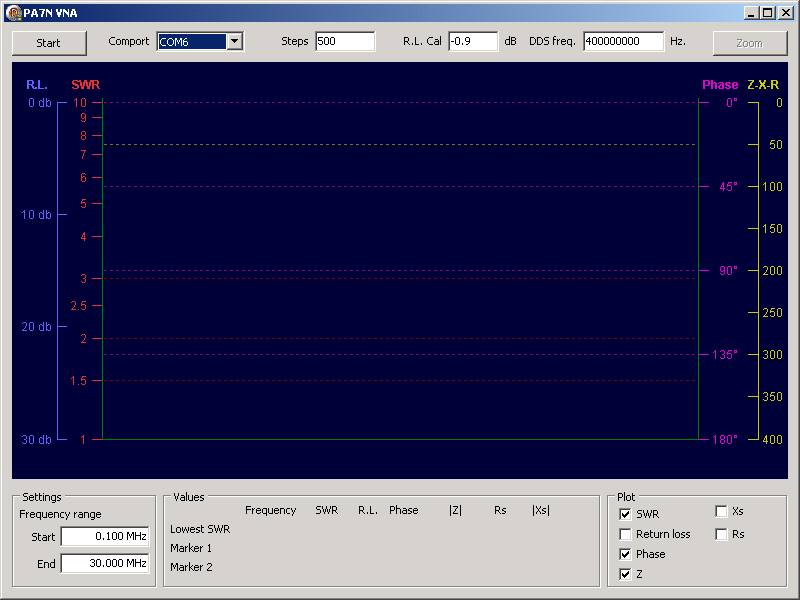Close the PA7N VNA window
The width and height of the screenshot is (800, 600).
785,12
